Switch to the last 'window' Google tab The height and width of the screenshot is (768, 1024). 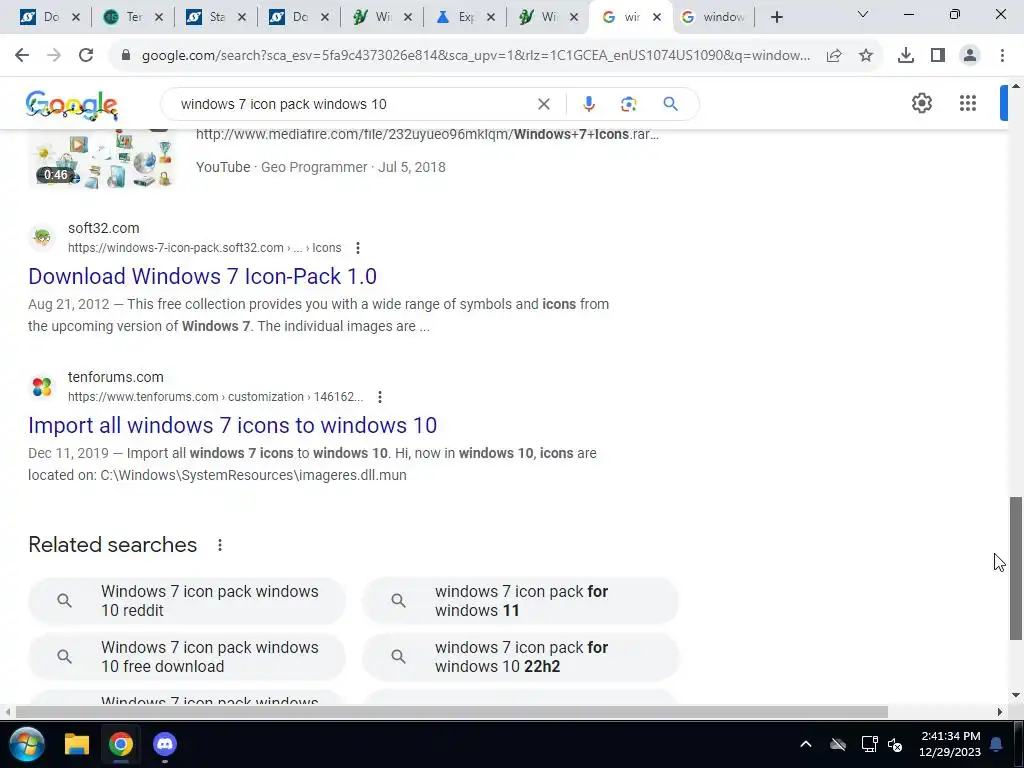tap(713, 17)
